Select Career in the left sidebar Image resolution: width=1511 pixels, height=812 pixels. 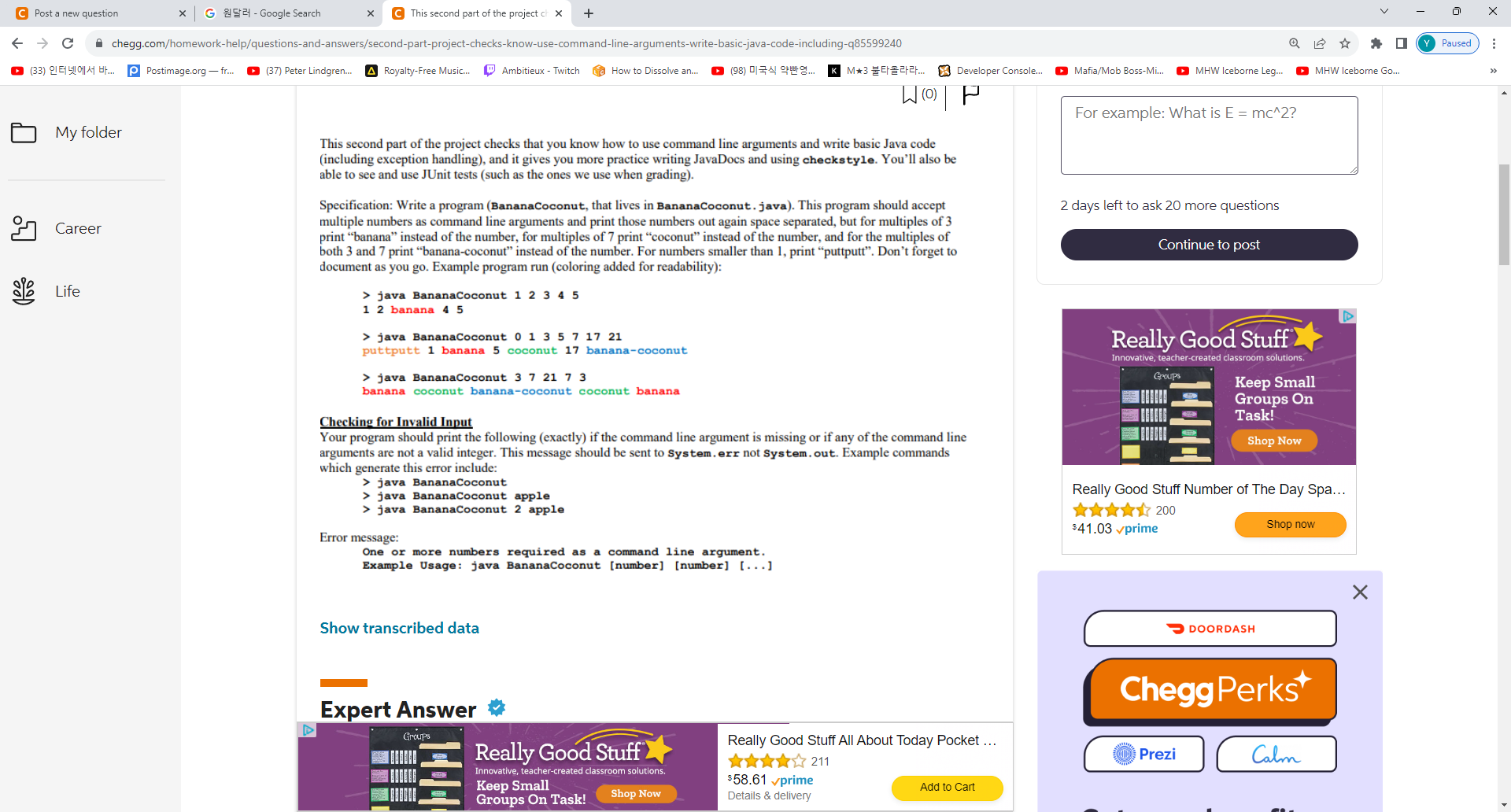(x=78, y=228)
